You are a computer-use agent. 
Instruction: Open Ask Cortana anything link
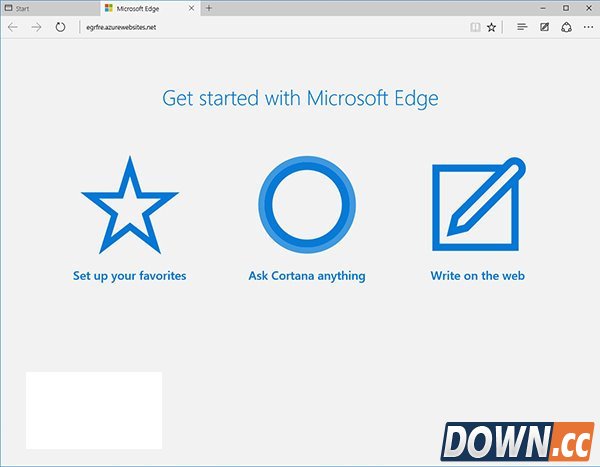pyautogui.click(x=307, y=276)
